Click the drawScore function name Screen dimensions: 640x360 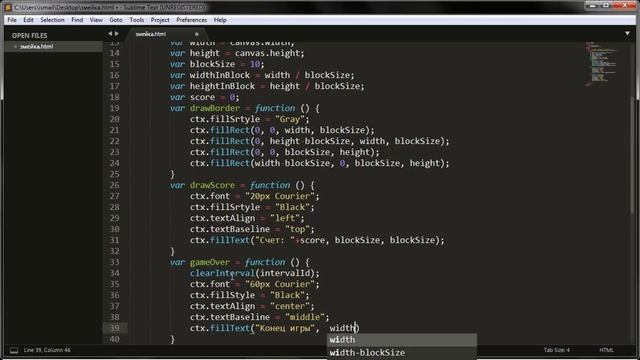coord(212,185)
